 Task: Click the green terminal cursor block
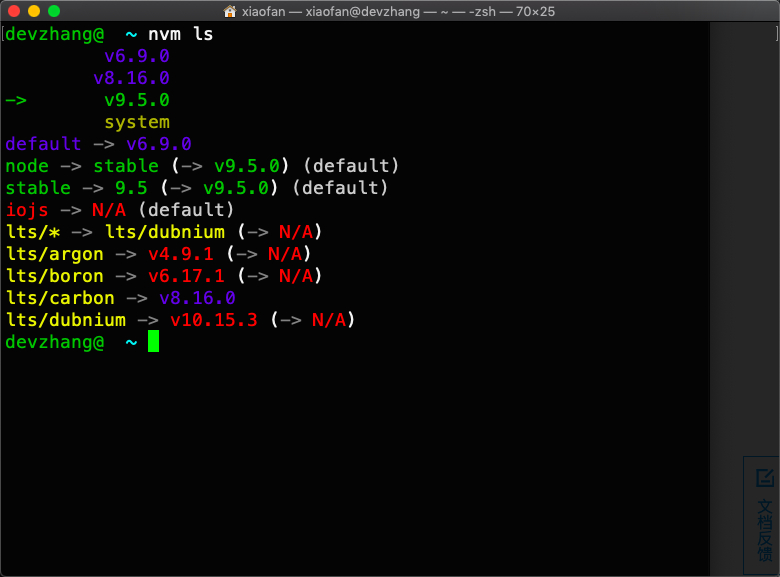(x=153, y=341)
